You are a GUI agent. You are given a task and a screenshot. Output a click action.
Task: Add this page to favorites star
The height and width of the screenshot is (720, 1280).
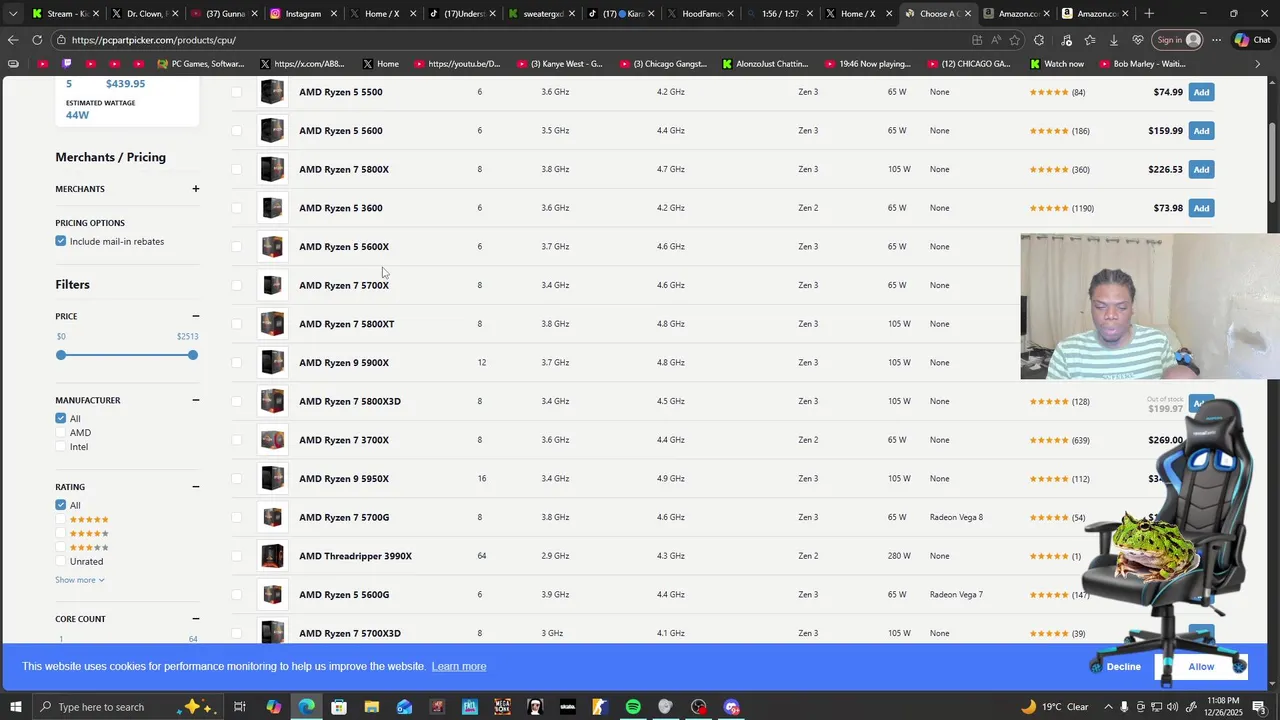click(x=1015, y=40)
